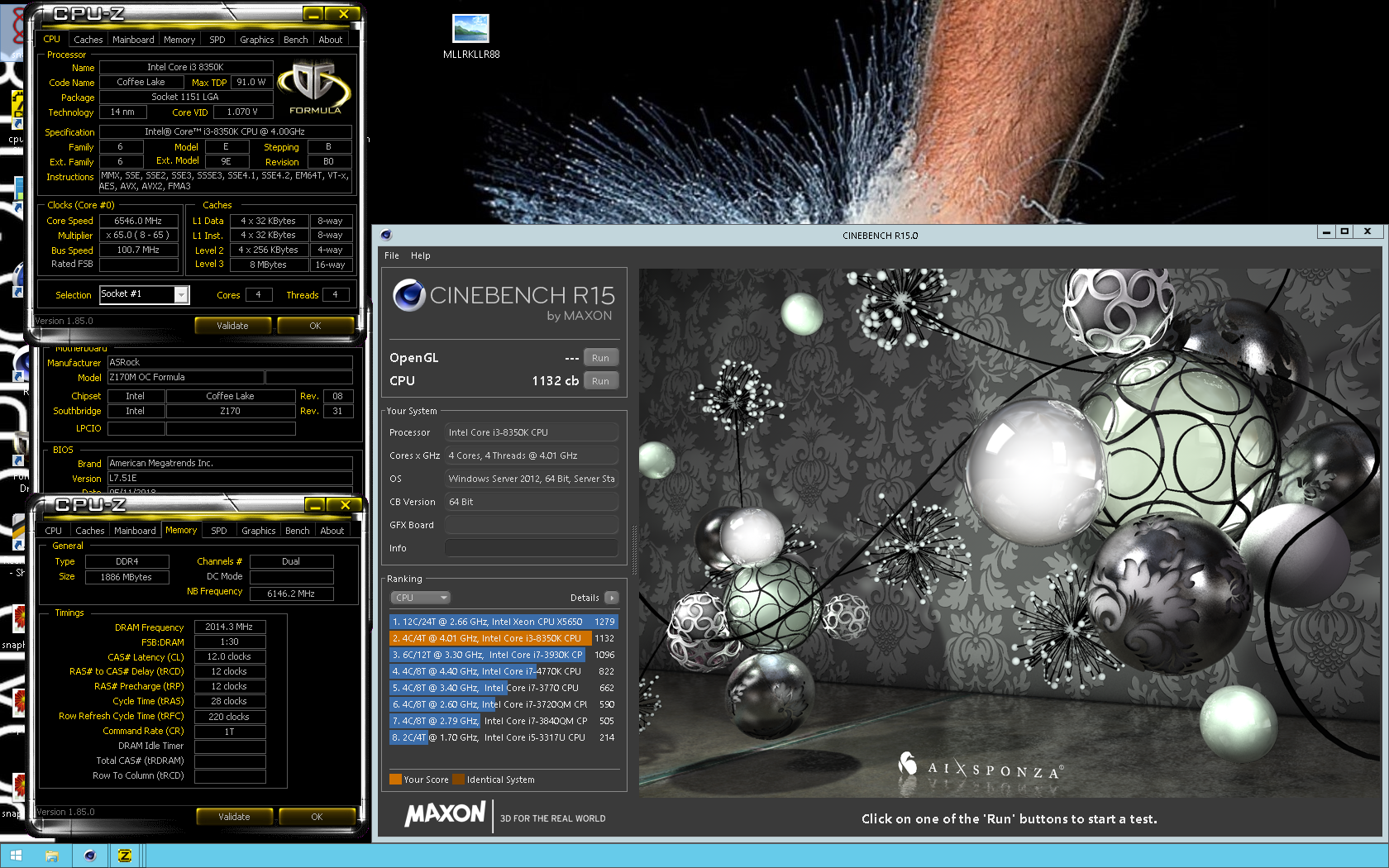The width and height of the screenshot is (1389, 868).
Task: Close the upper CPU-Z window
Action: [343, 14]
